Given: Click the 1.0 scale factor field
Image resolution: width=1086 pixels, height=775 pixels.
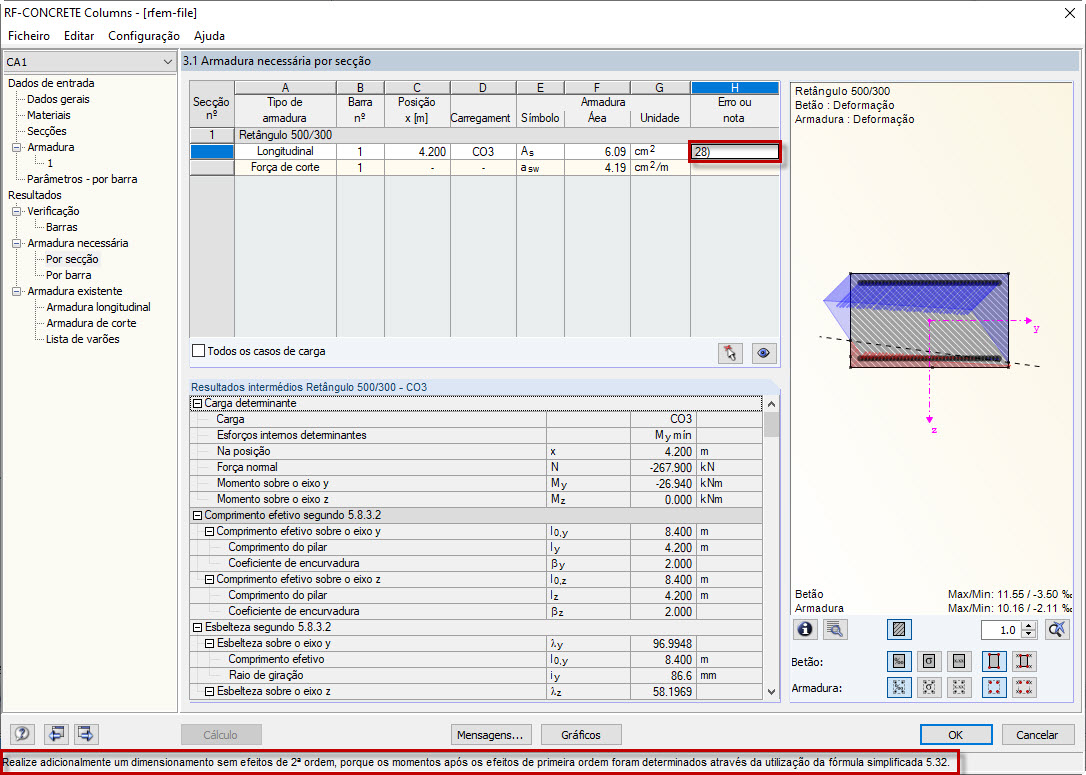Looking at the screenshot, I should click(x=1002, y=630).
